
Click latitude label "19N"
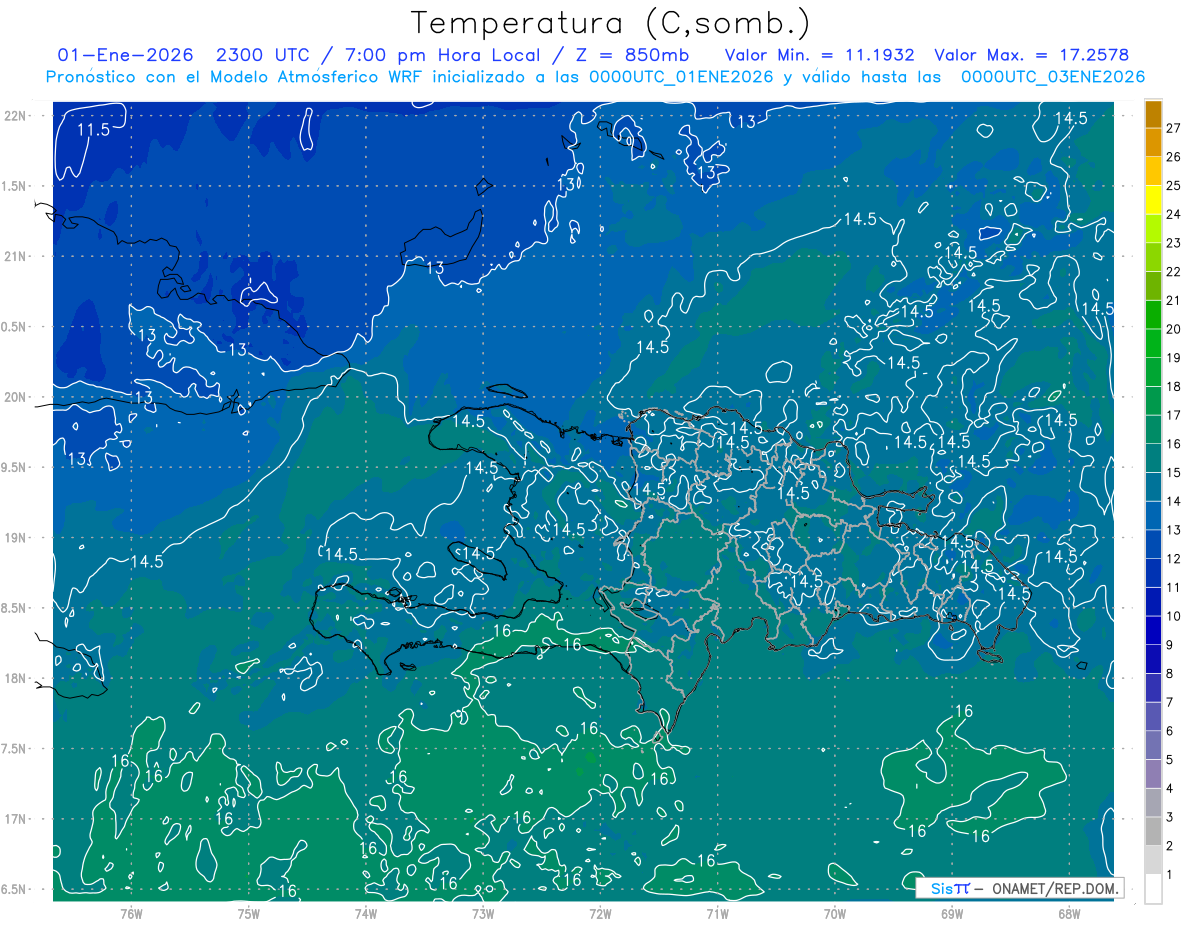pos(15,538)
